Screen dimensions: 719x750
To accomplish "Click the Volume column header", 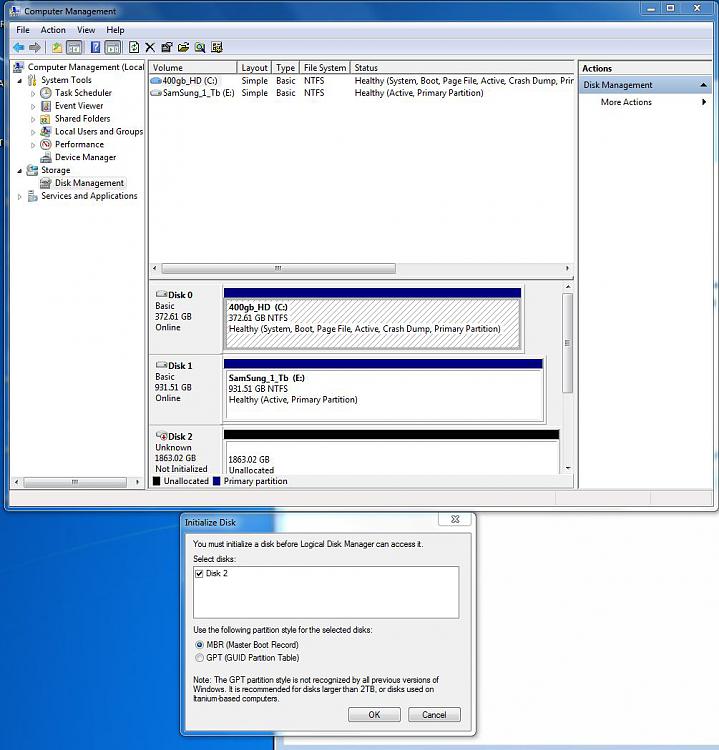I will pyautogui.click(x=193, y=67).
